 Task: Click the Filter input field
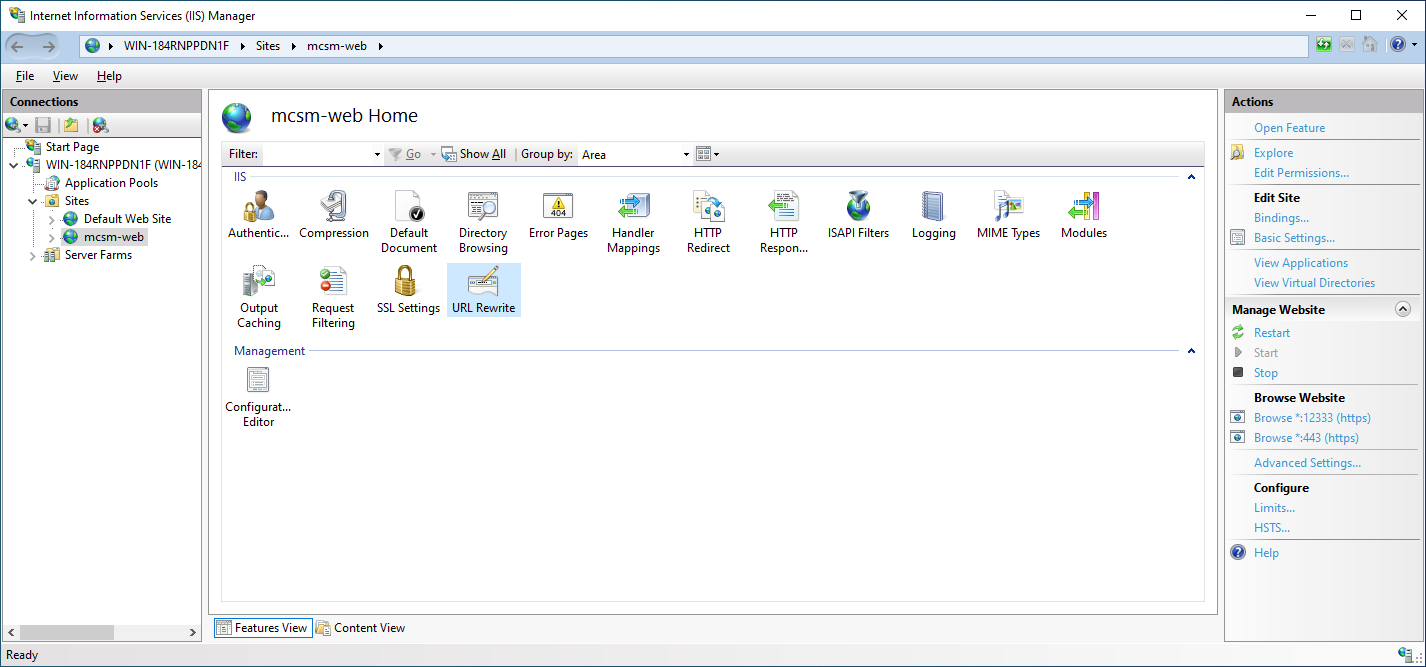point(316,155)
